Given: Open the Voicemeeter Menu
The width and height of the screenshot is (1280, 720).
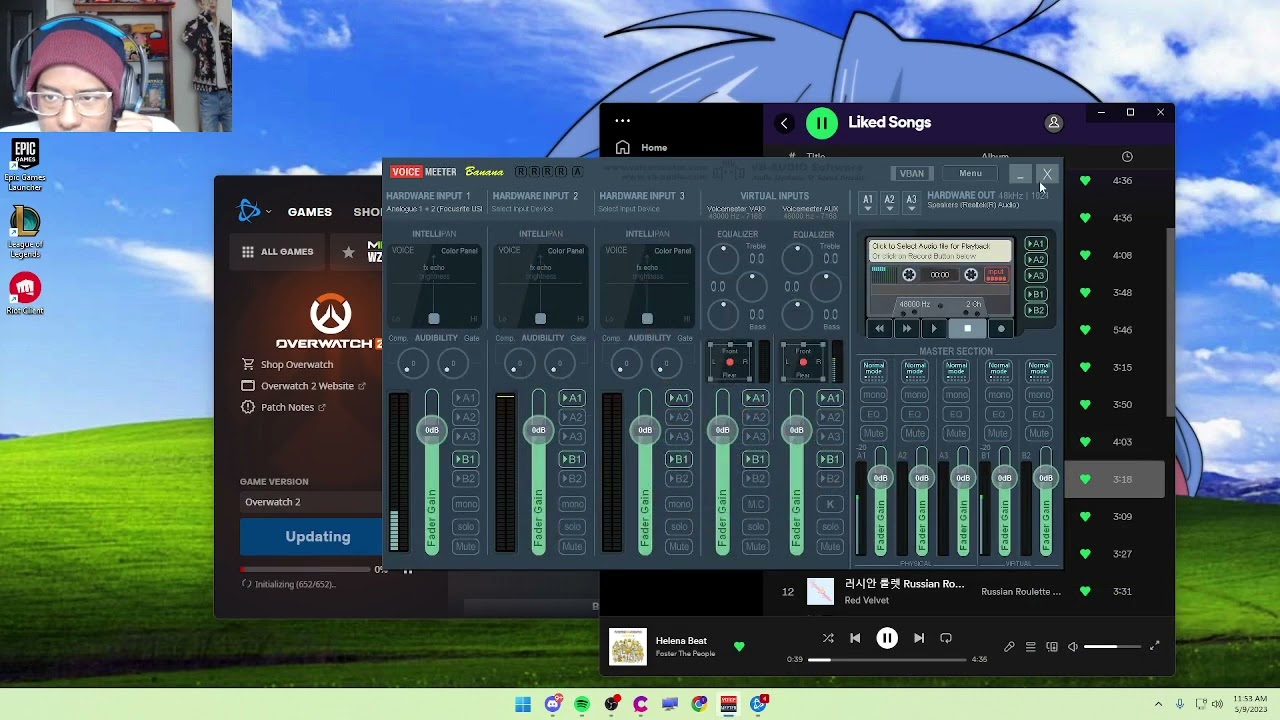Looking at the screenshot, I should (x=970, y=174).
